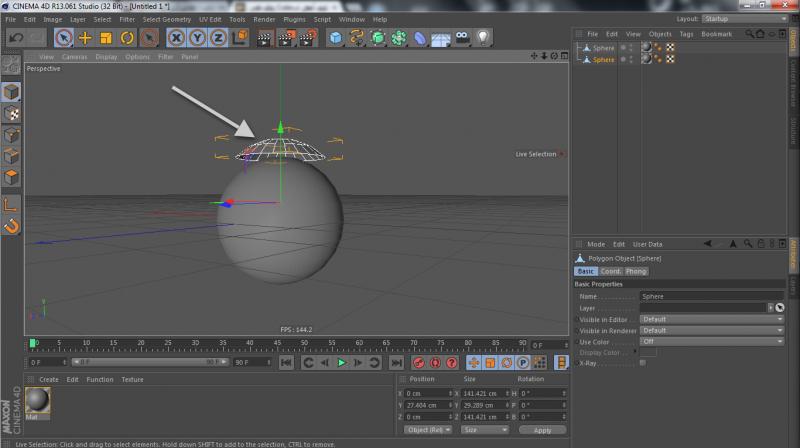This screenshot has width=800, height=448.
Task: Activate the Rotate tool
Action: coord(128,38)
